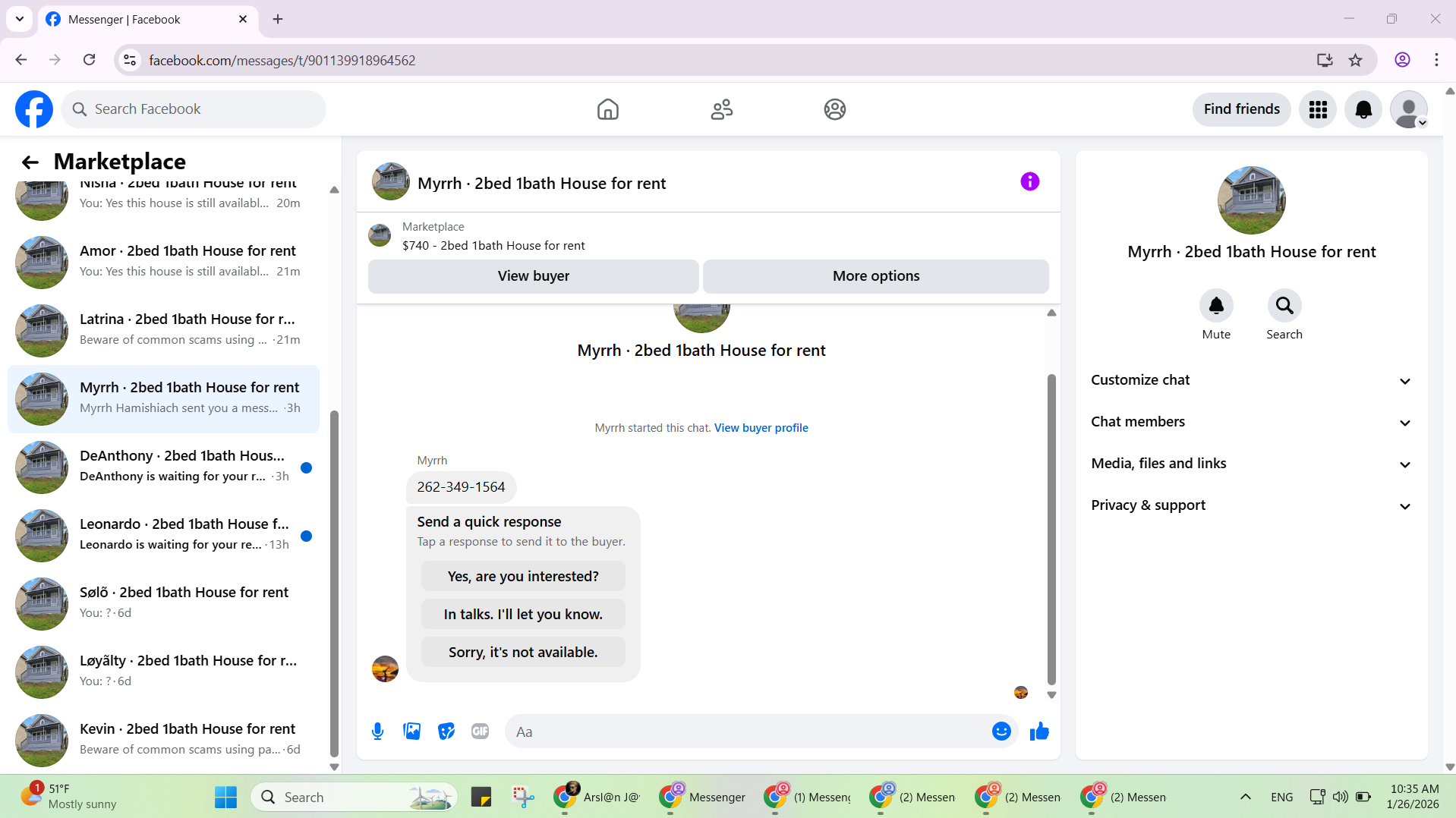This screenshot has height=818, width=1456.
Task: Open Friends icon in top navigation
Action: [x=721, y=109]
